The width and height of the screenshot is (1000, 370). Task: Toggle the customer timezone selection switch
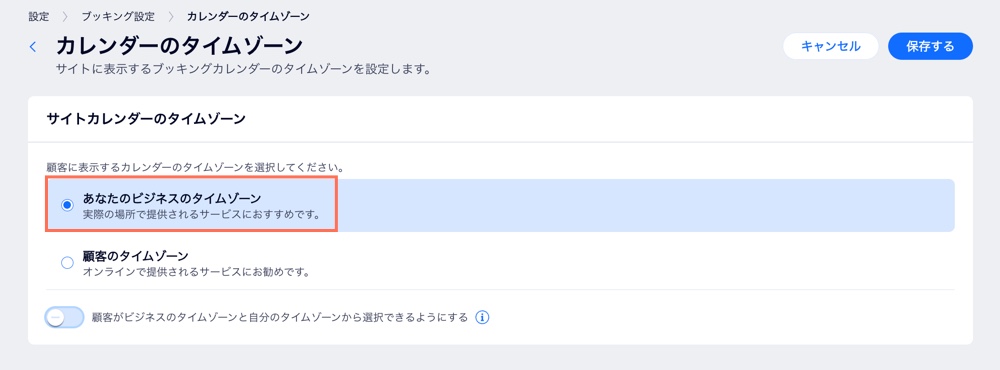click(64, 316)
